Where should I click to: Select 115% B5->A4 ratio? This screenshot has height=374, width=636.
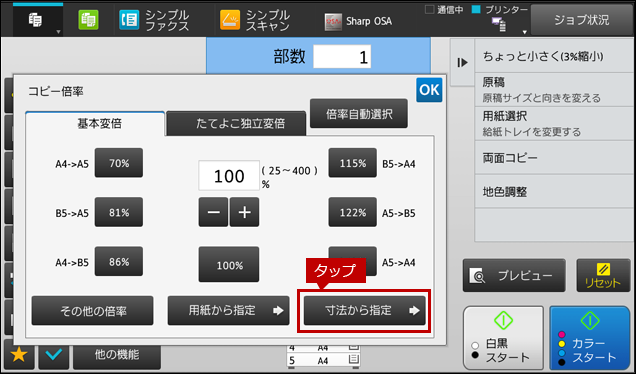tap(352, 163)
